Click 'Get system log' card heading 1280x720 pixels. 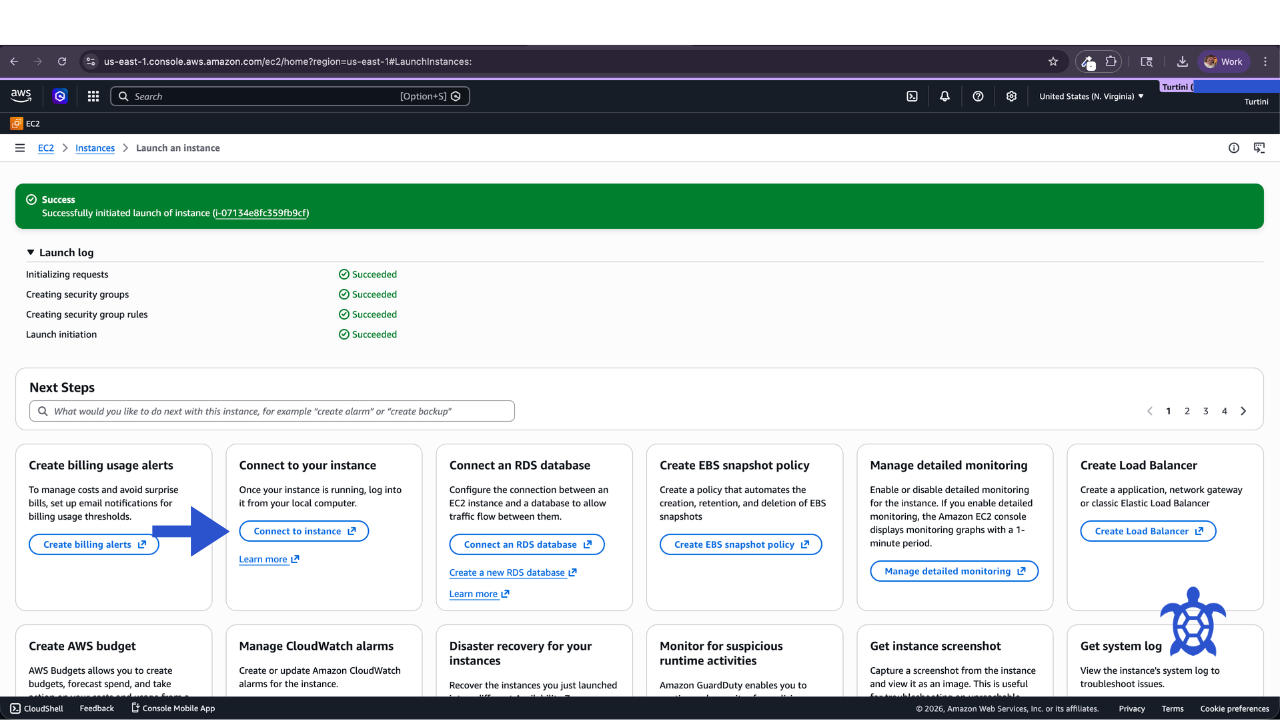[1121, 646]
